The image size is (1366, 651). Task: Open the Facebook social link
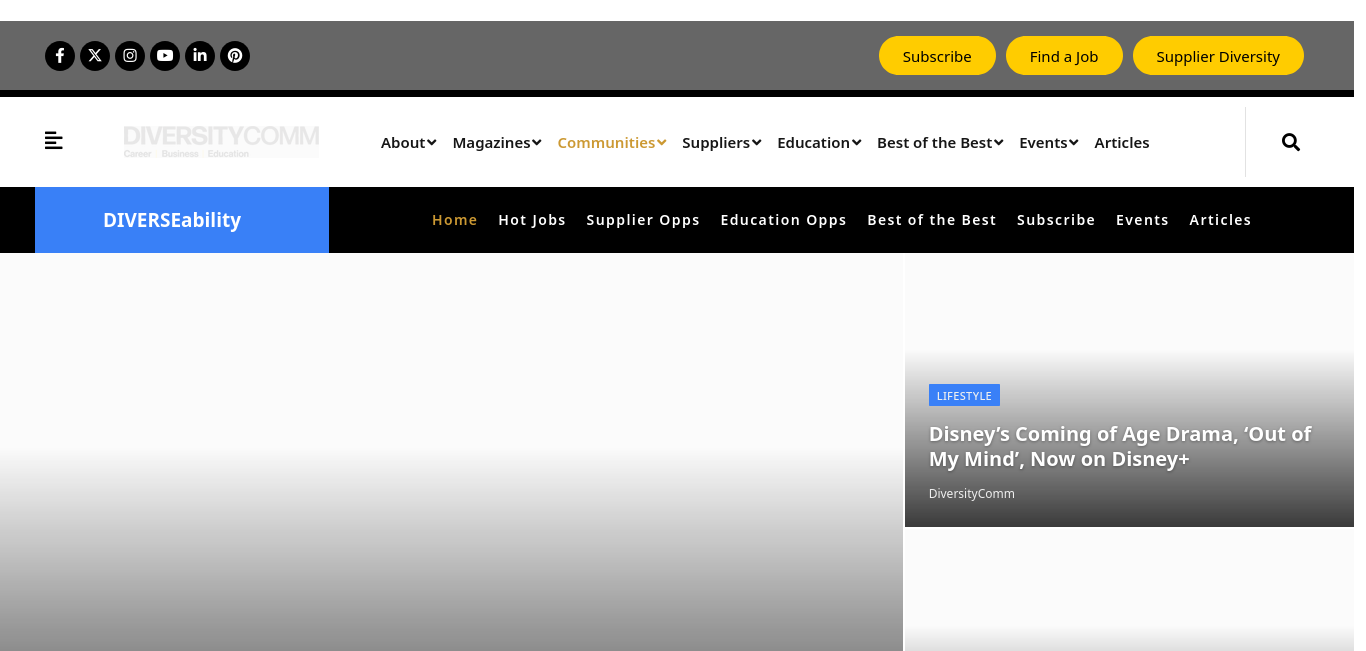60,56
